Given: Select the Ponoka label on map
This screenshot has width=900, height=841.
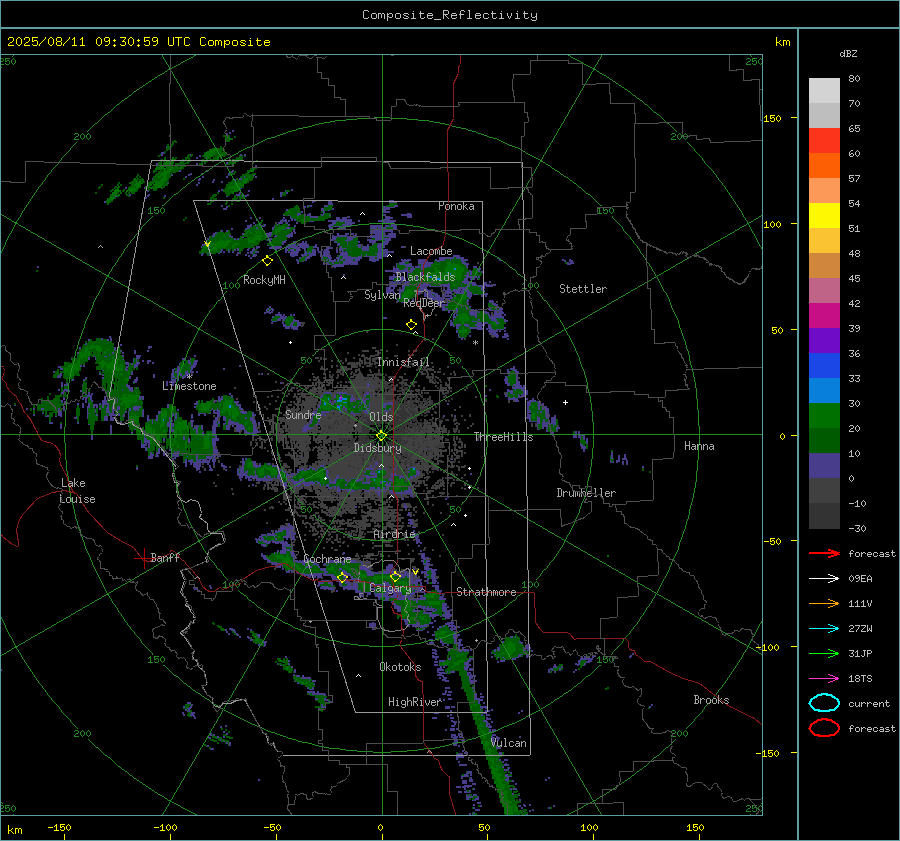Looking at the screenshot, I should point(456,206).
